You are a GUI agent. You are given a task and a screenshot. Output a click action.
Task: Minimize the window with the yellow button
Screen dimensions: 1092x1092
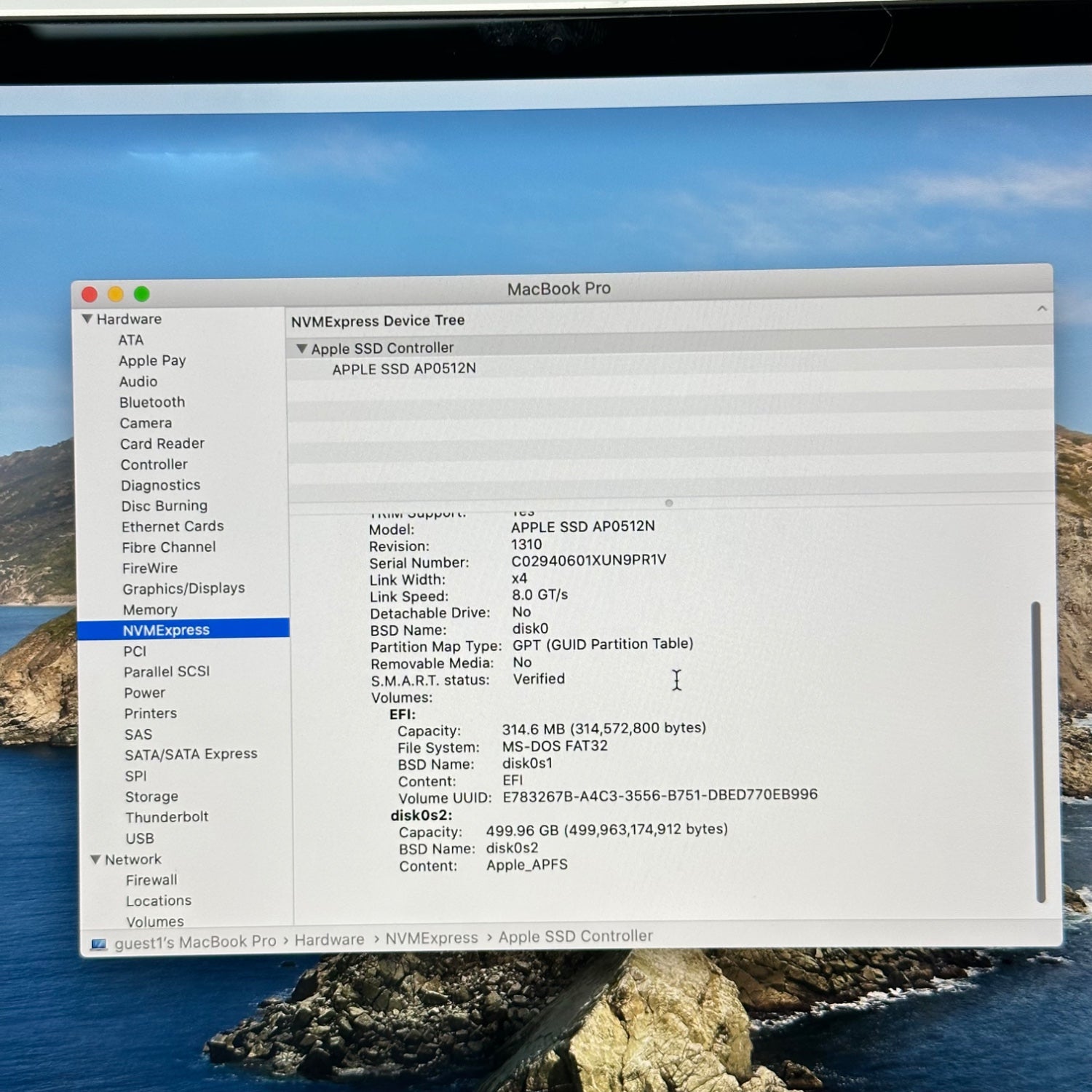(116, 294)
